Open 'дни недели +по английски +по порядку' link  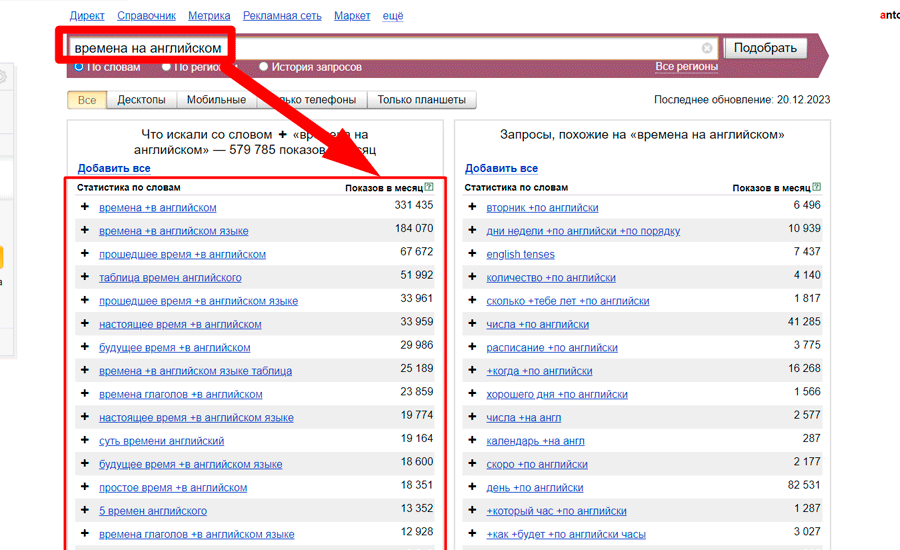pos(583,231)
